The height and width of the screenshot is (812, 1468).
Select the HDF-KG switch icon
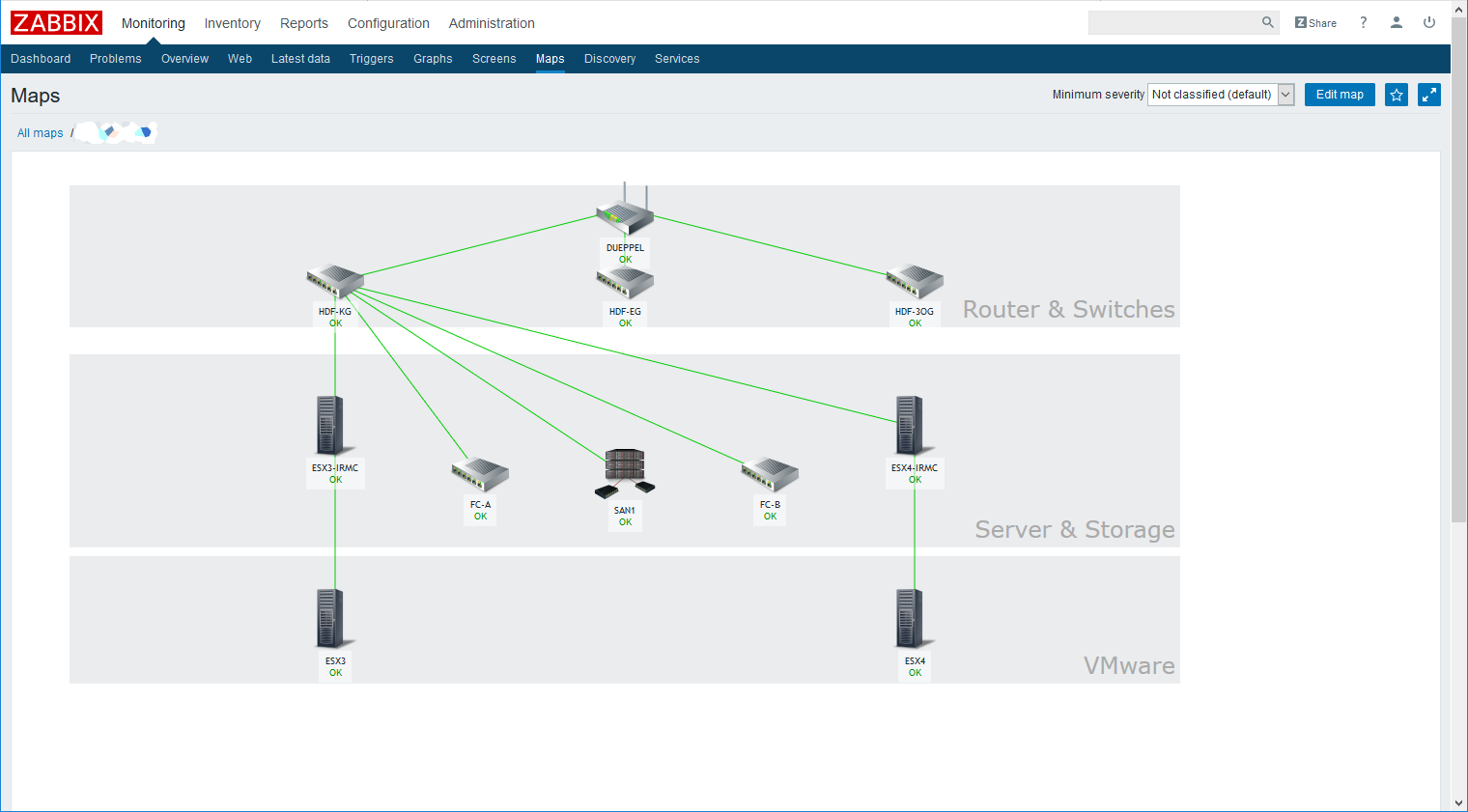pyautogui.click(x=335, y=281)
